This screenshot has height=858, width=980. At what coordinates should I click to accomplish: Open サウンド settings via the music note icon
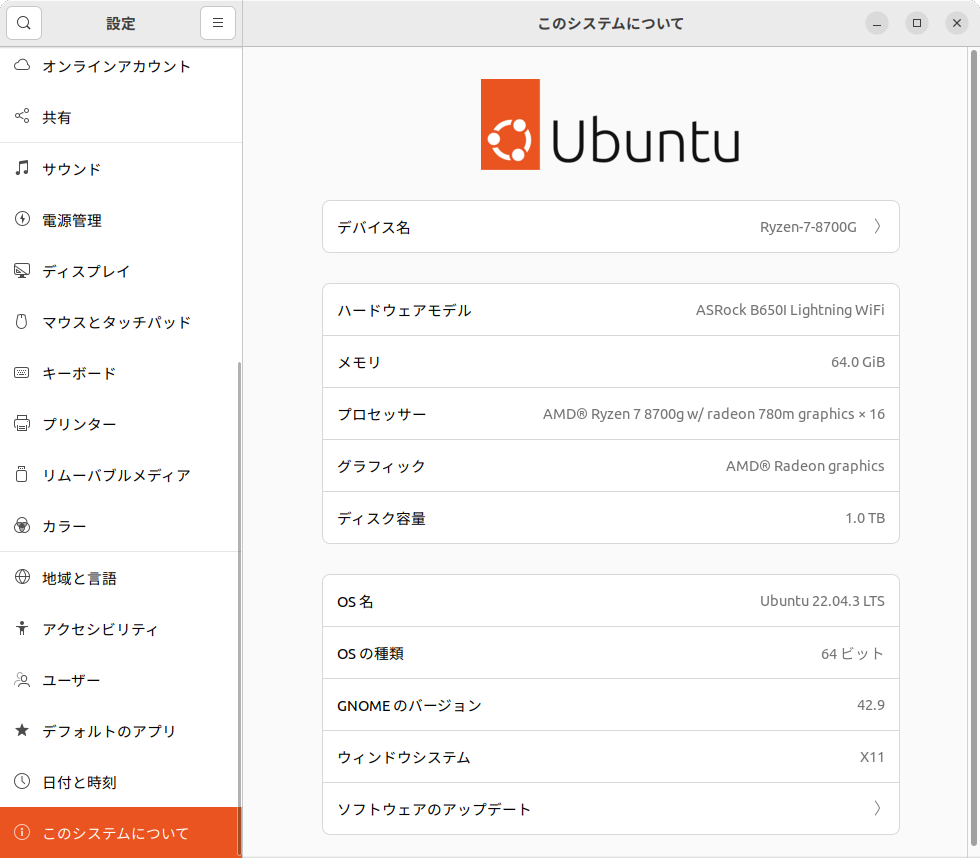coord(22,169)
